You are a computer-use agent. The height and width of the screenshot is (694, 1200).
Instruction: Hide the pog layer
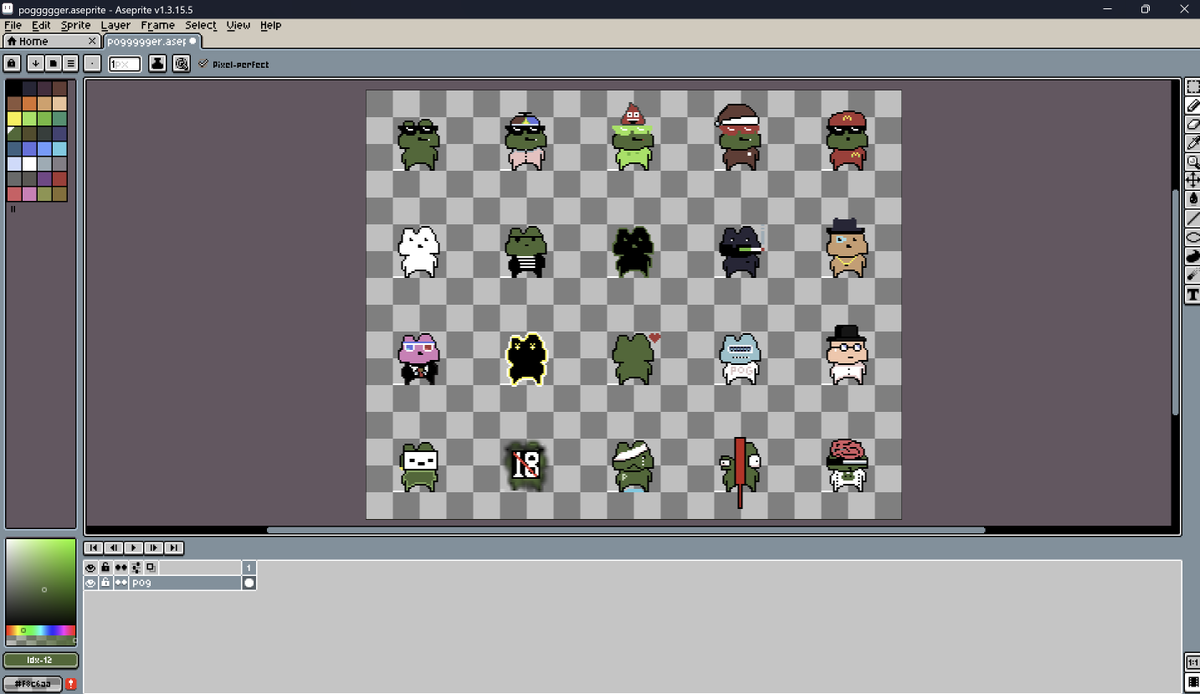click(91, 582)
